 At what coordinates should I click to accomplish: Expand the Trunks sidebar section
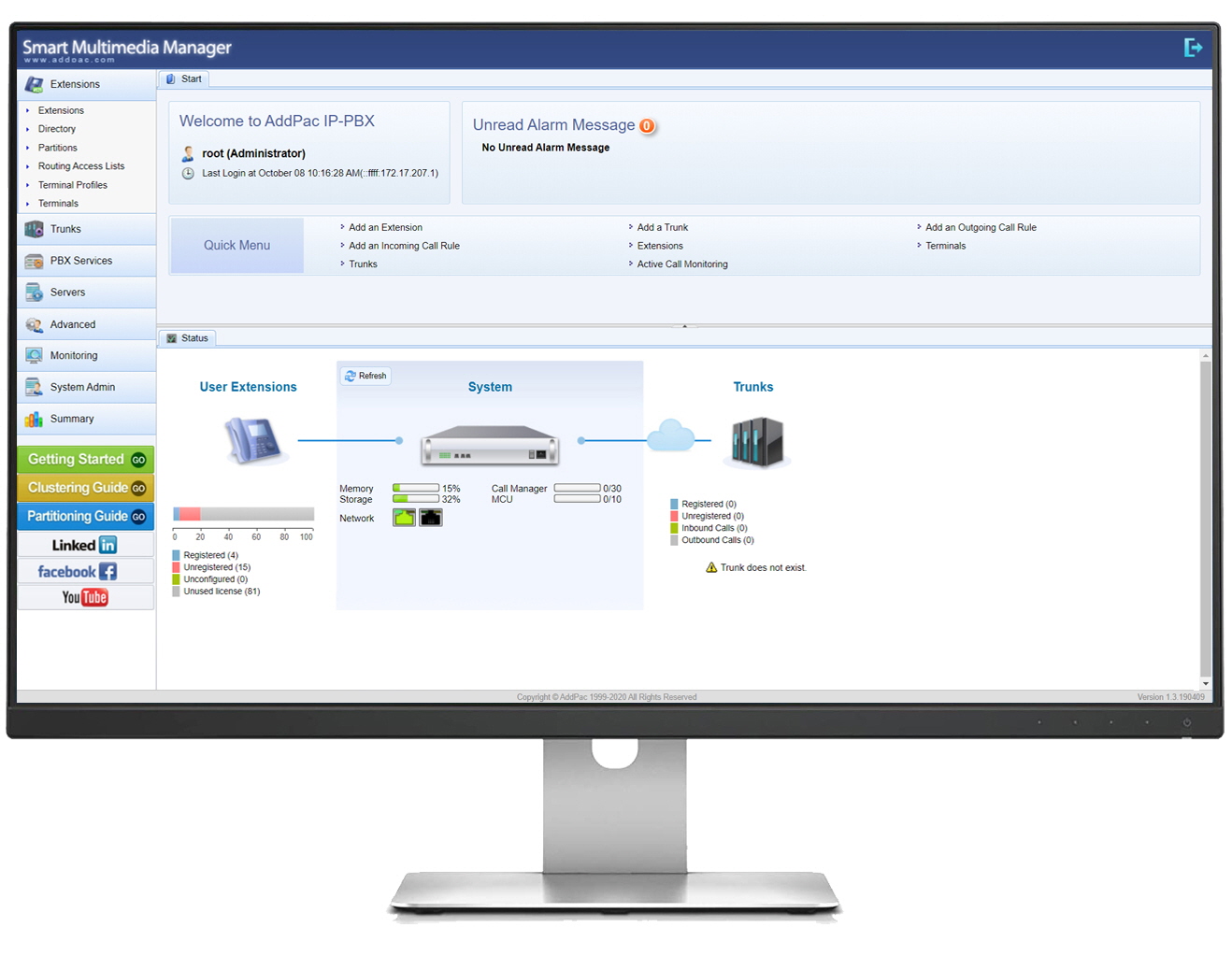point(86,229)
